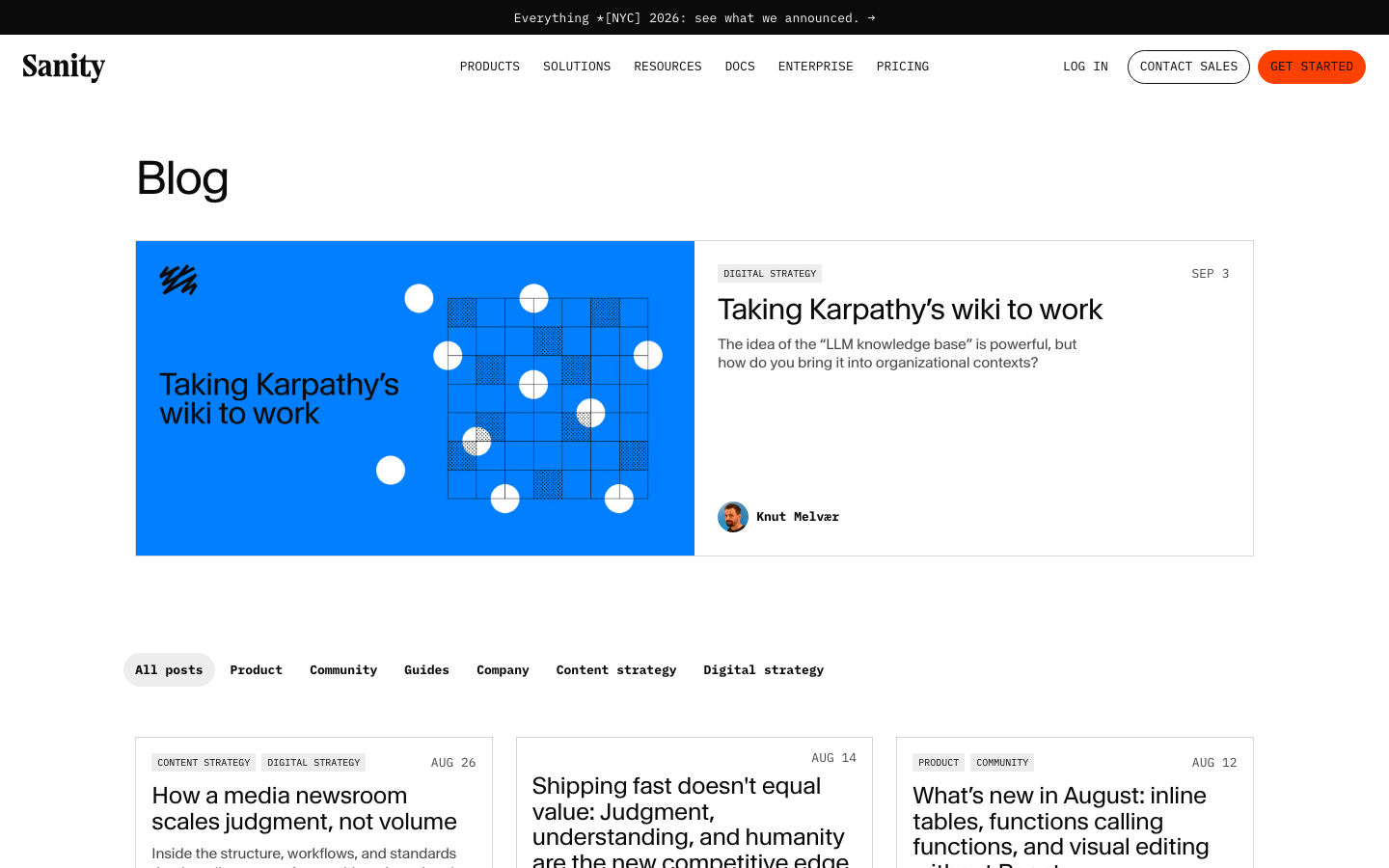
Task: Open 'Shipping fast doesn't equal value' post
Action: pyautogui.click(x=691, y=821)
